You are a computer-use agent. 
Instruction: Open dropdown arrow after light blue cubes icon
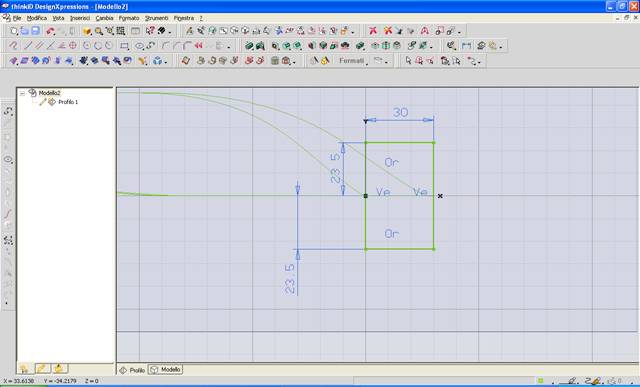point(166,62)
